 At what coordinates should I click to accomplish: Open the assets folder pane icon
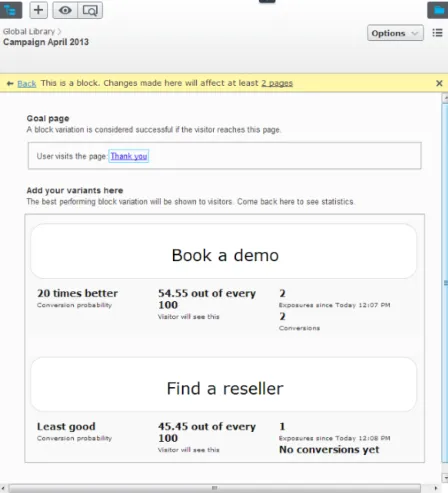(x=438, y=10)
